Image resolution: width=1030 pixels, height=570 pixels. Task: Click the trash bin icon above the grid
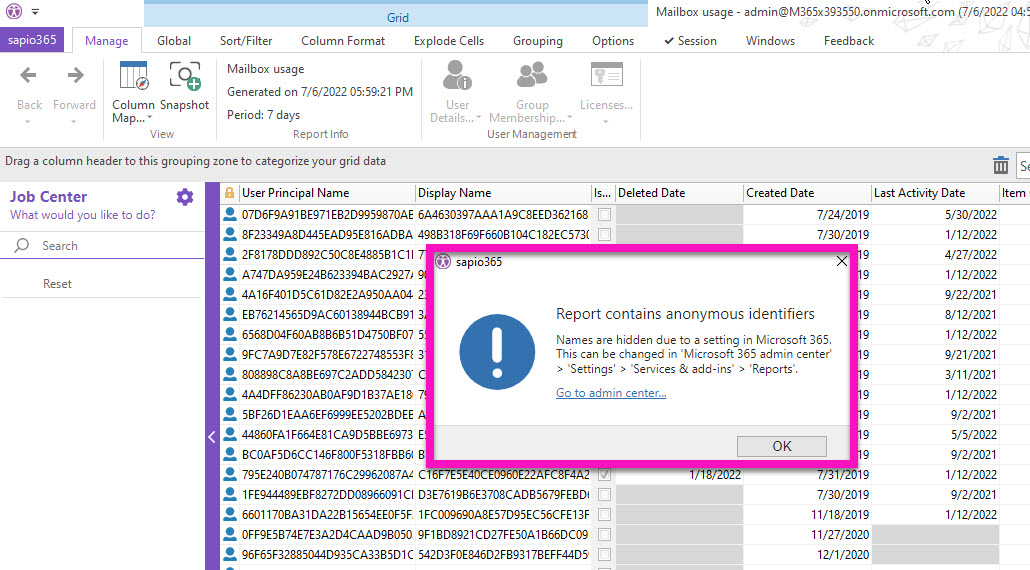[1000, 165]
